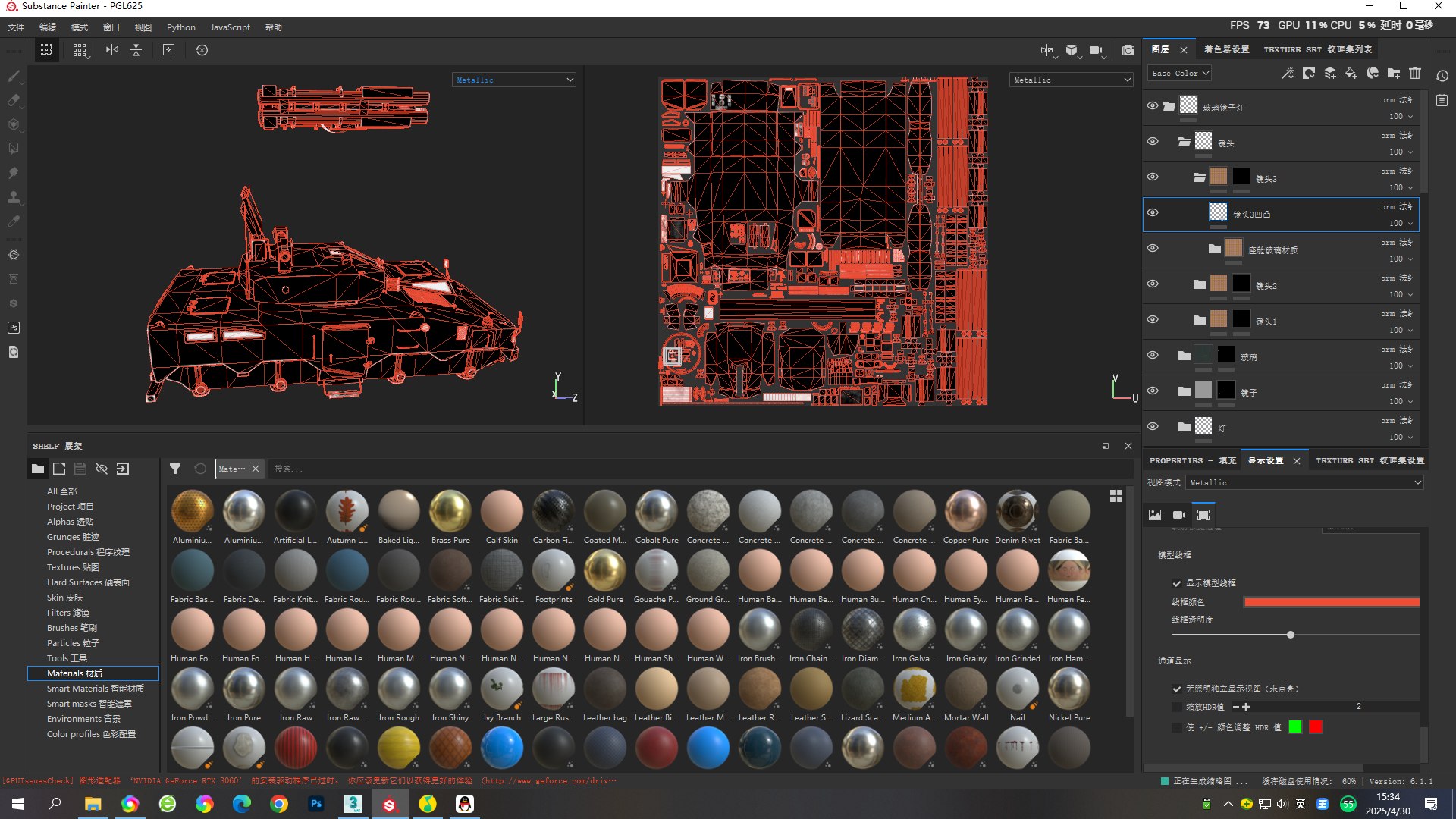The image size is (1456, 819).
Task: Open the history panel icon on right edge
Action: pos(1442,76)
